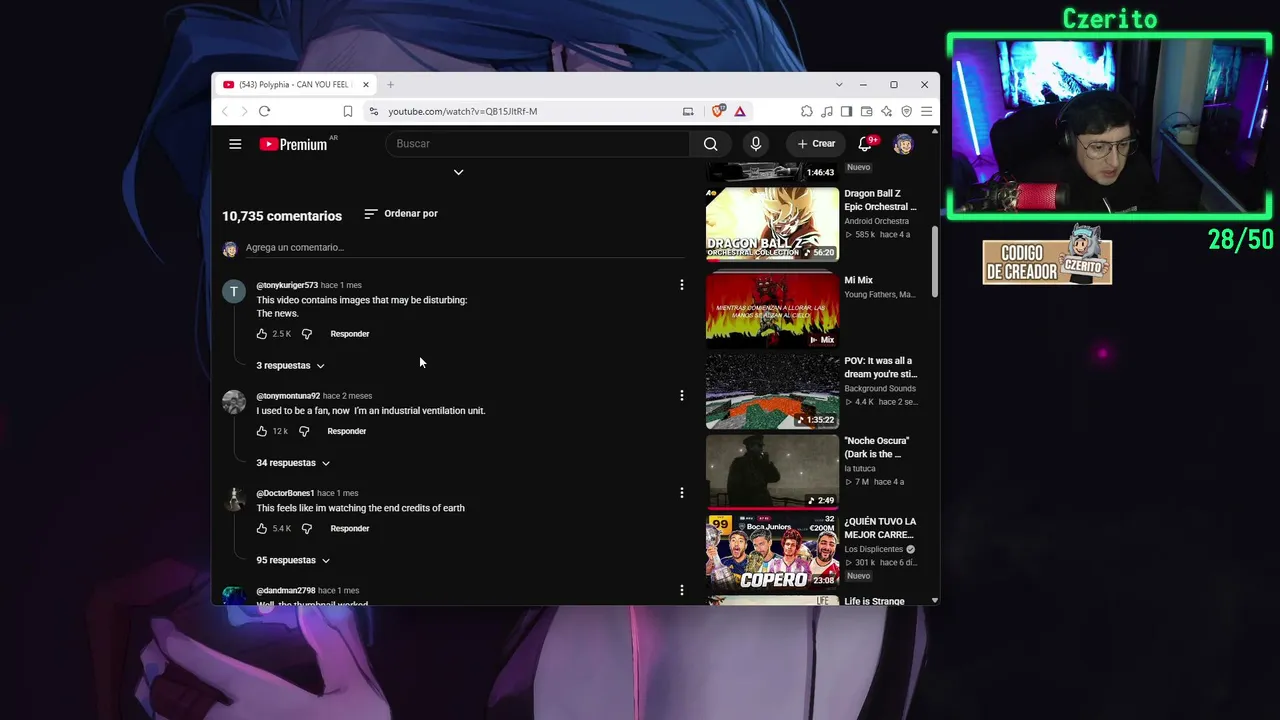Open the YouTube notifications bell

(x=866, y=144)
